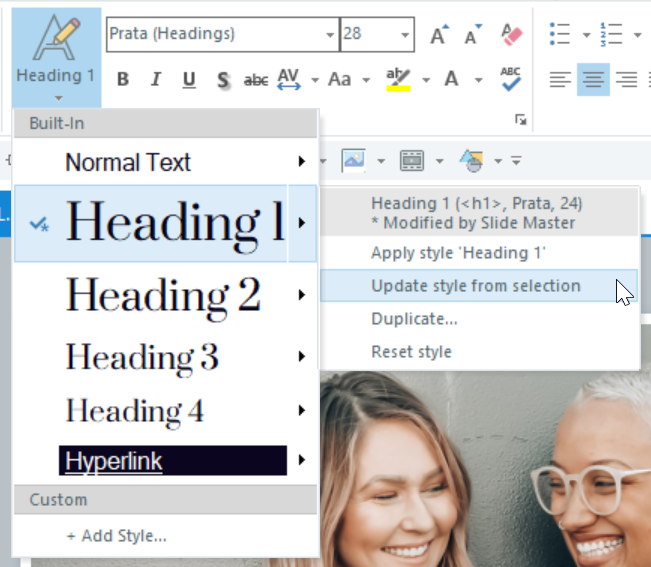The image size is (651, 567).
Task: Toggle strikethrough formatting
Action: (256, 79)
